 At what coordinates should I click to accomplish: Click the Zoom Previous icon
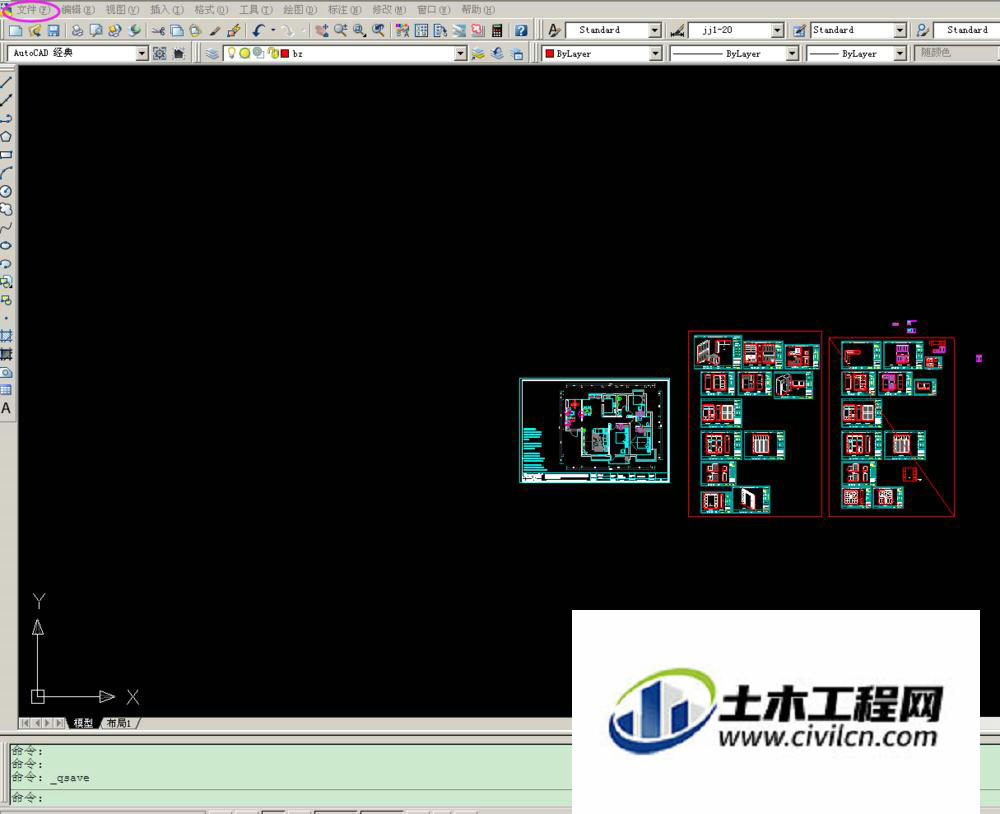click(379, 30)
